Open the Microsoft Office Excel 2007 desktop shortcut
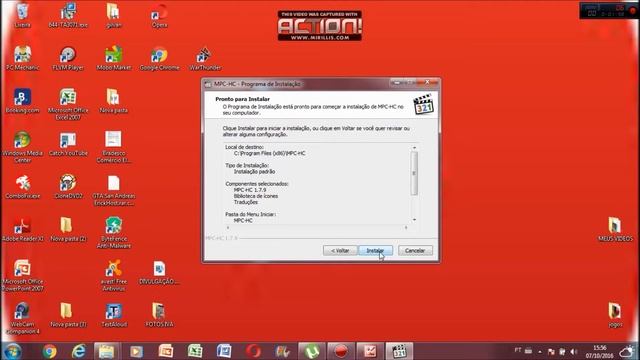 pyautogui.click(x=68, y=104)
